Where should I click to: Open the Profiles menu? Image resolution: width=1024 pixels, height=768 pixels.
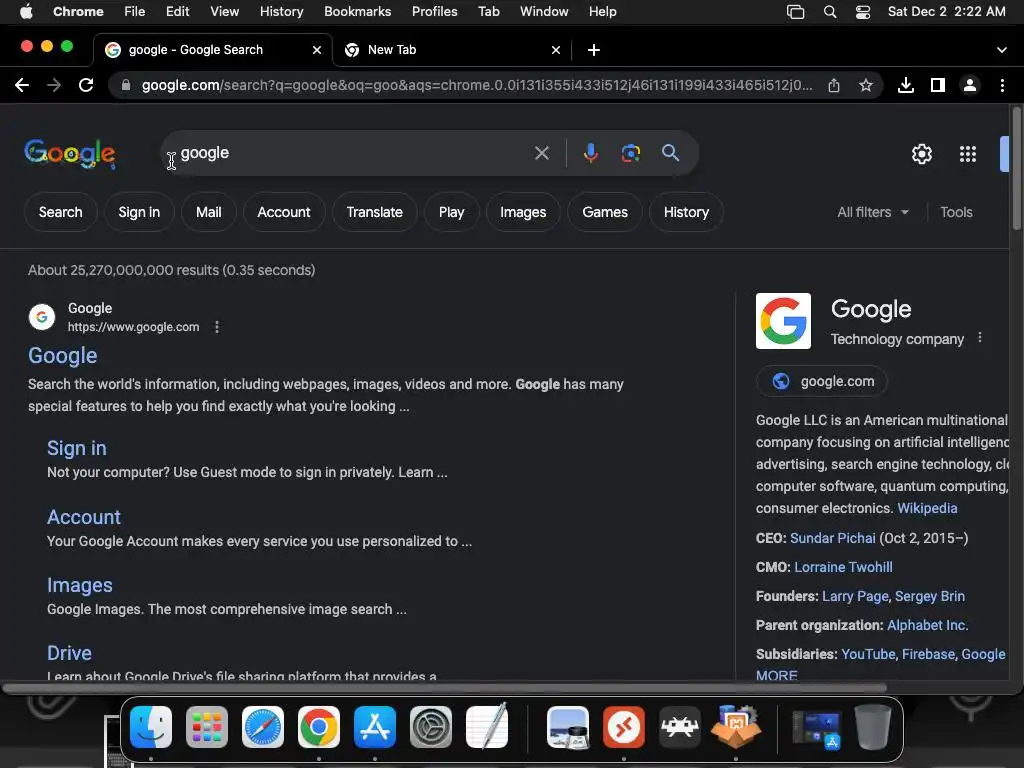[434, 12]
